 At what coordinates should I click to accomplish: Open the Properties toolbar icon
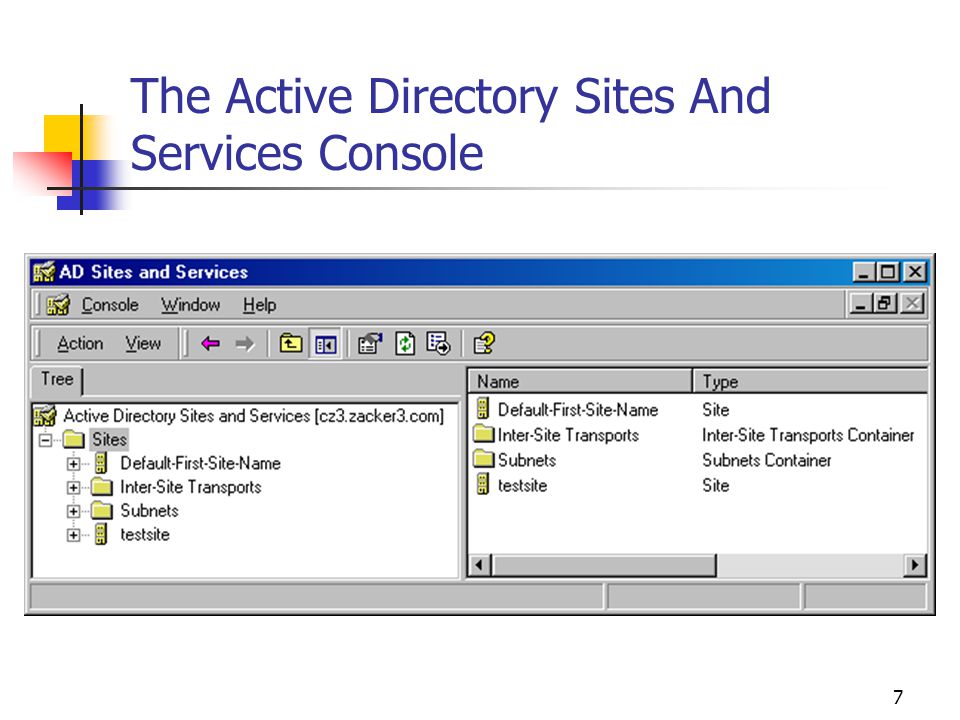click(370, 343)
